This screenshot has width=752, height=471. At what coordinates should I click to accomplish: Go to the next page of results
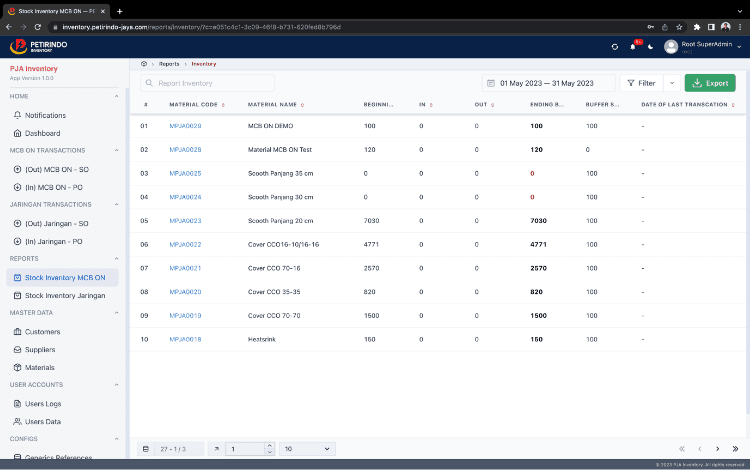pyautogui.click(x=718, y=449)
